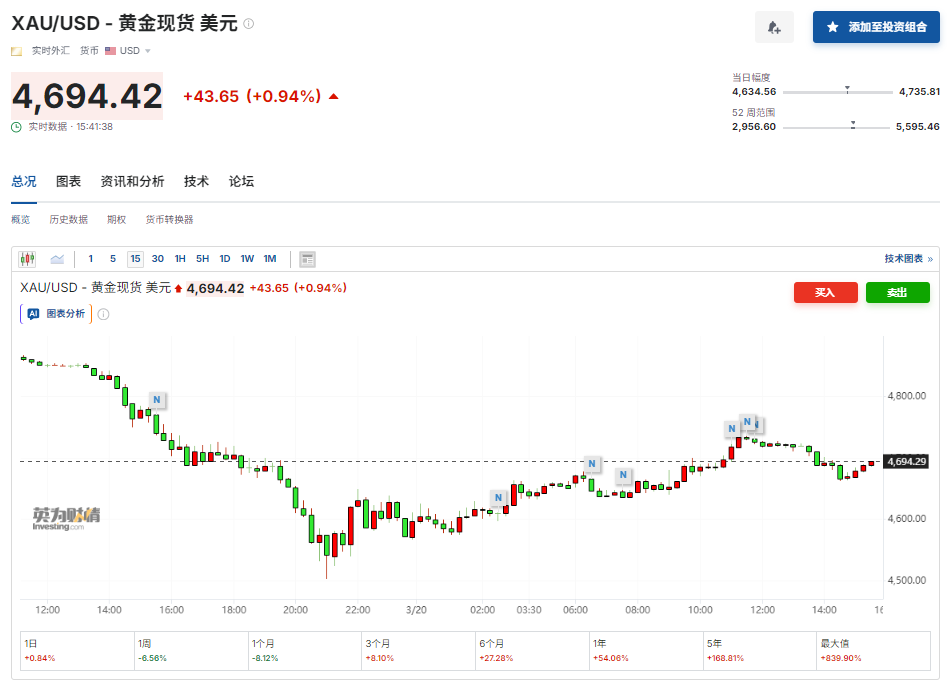This screenshot has width=947, height=689.
Task: Open the AI 图表分析 chart analysis
Action: [x=56, y=313]
